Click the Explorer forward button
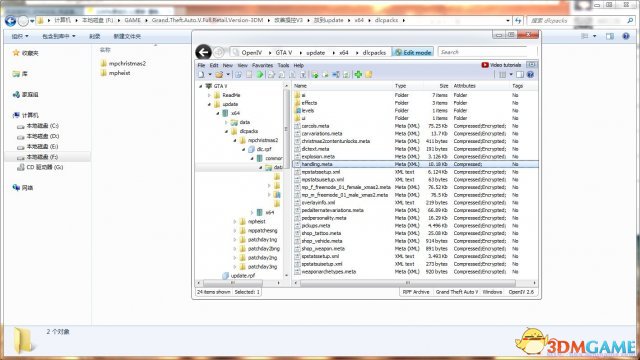Viewport: 640px width, 360px height. pos(23,21)
